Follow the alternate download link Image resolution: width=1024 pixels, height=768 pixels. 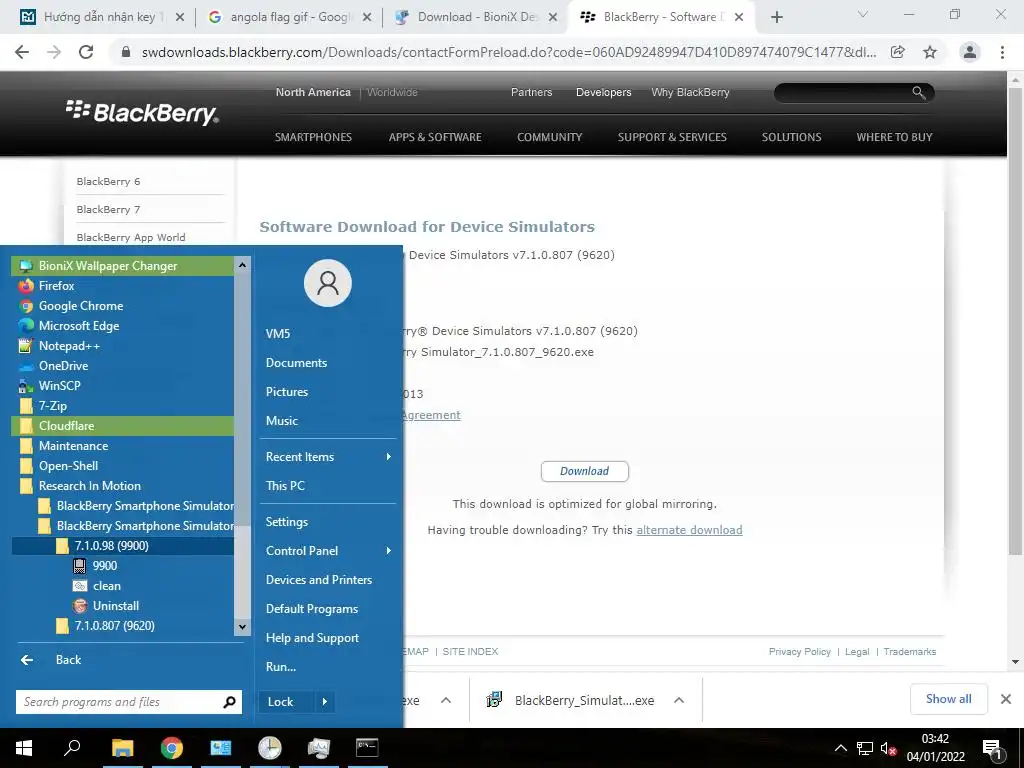(689, 530)
